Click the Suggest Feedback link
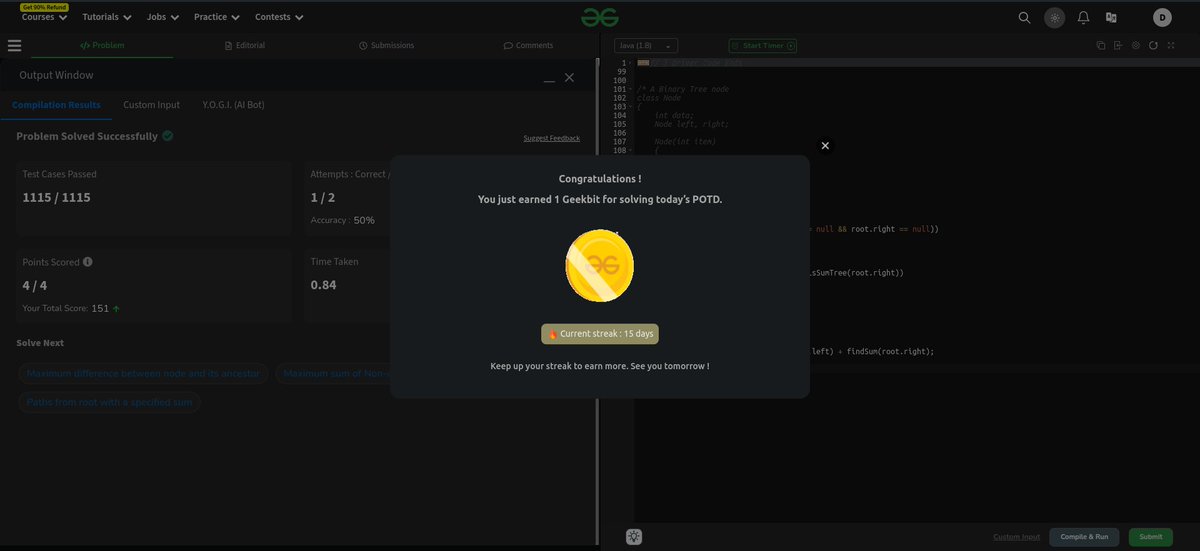The height and width of the screenshot is (551, 1200). [x=551, y=138]
